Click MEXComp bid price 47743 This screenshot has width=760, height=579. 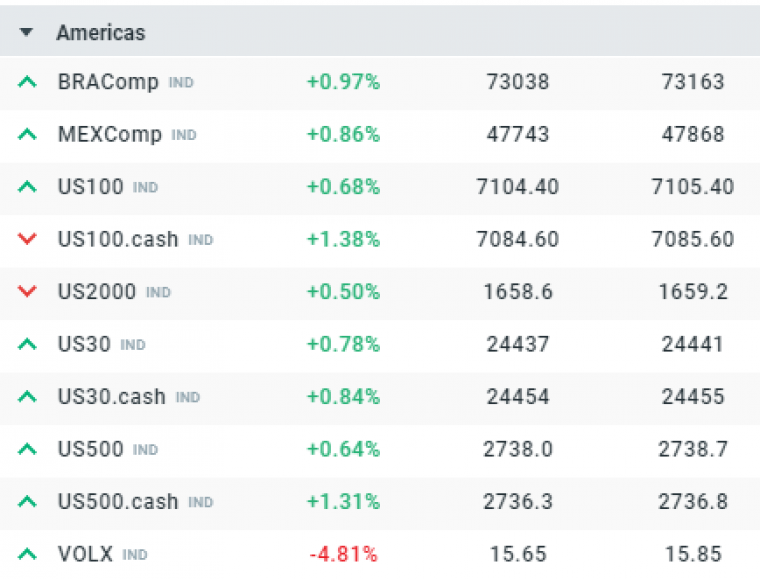tap(518, 134)
